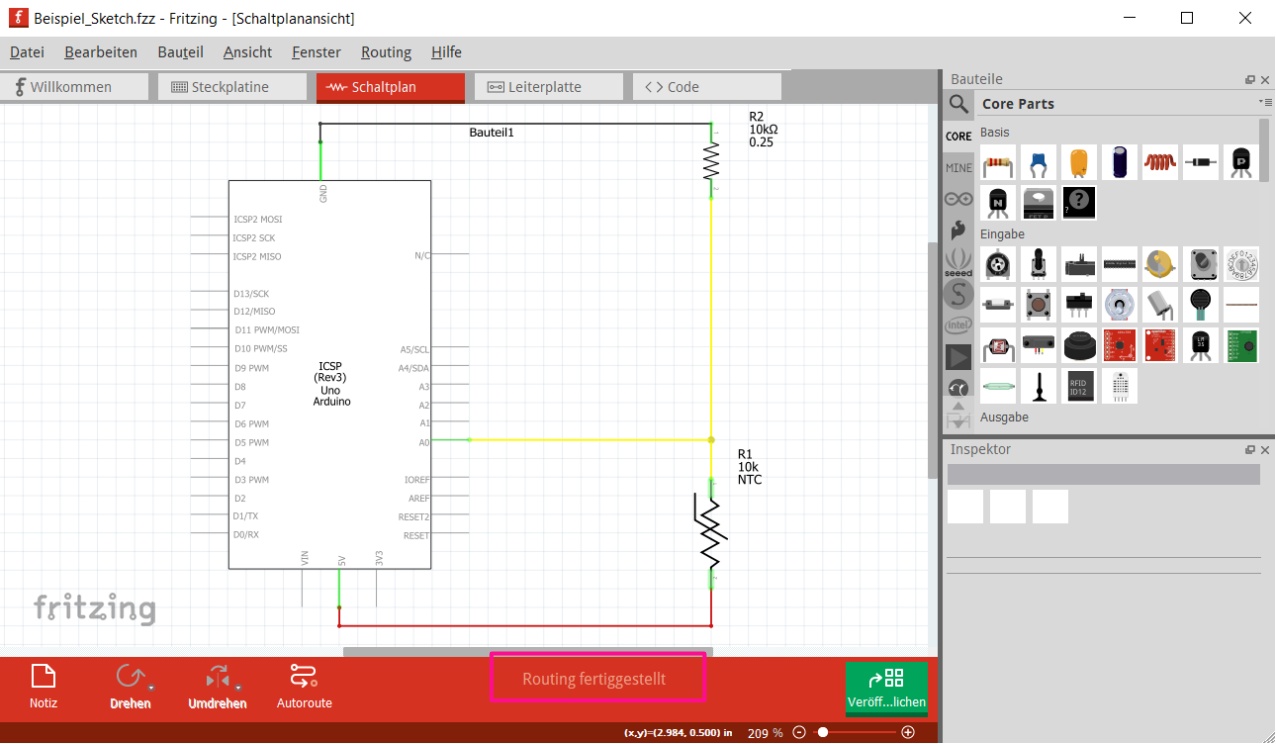Choose the PNP transistor part

(x=1241, y=162)
